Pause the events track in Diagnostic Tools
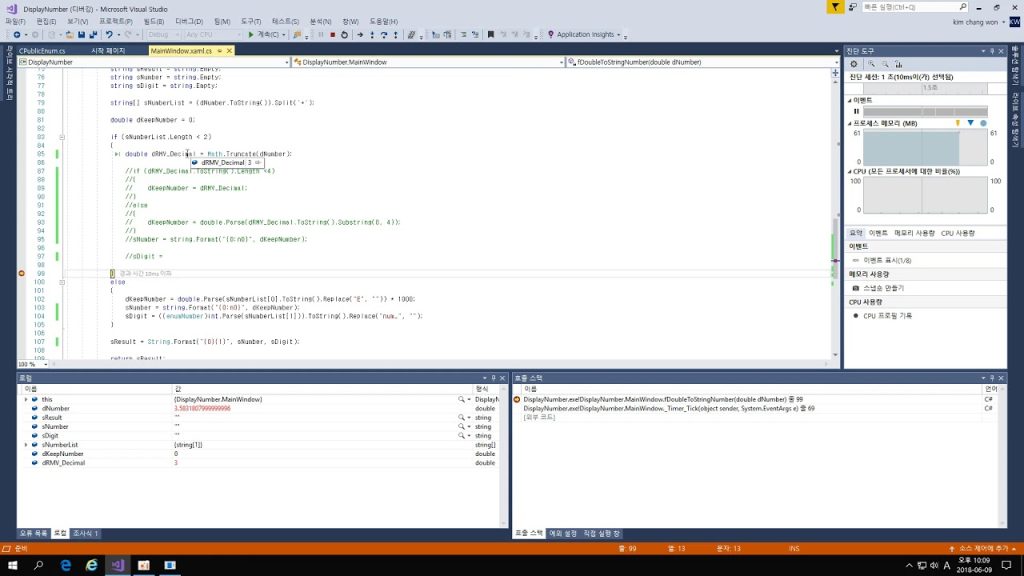The width and height of the screenshot is (1024, 576). pos(855,111)
